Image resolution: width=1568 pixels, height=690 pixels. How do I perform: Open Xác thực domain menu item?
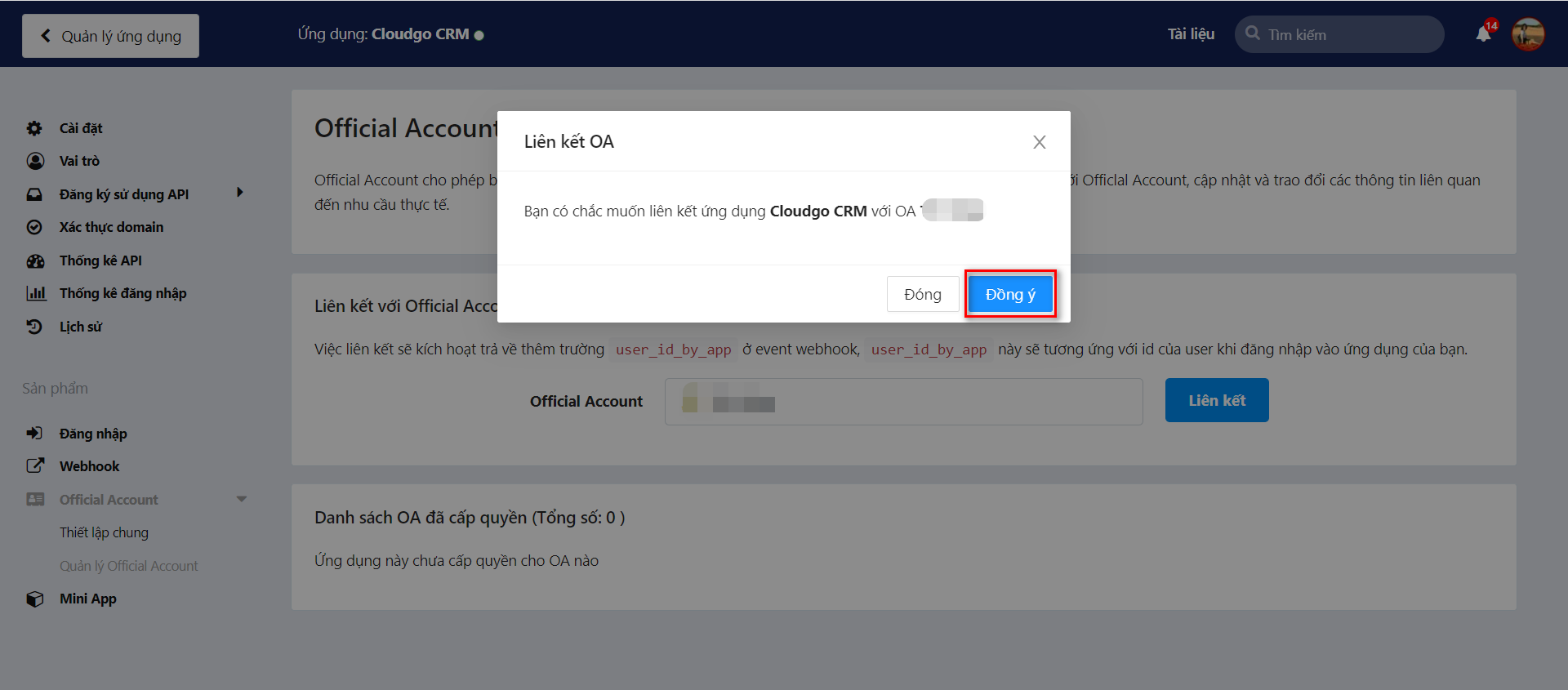(111, 227)
